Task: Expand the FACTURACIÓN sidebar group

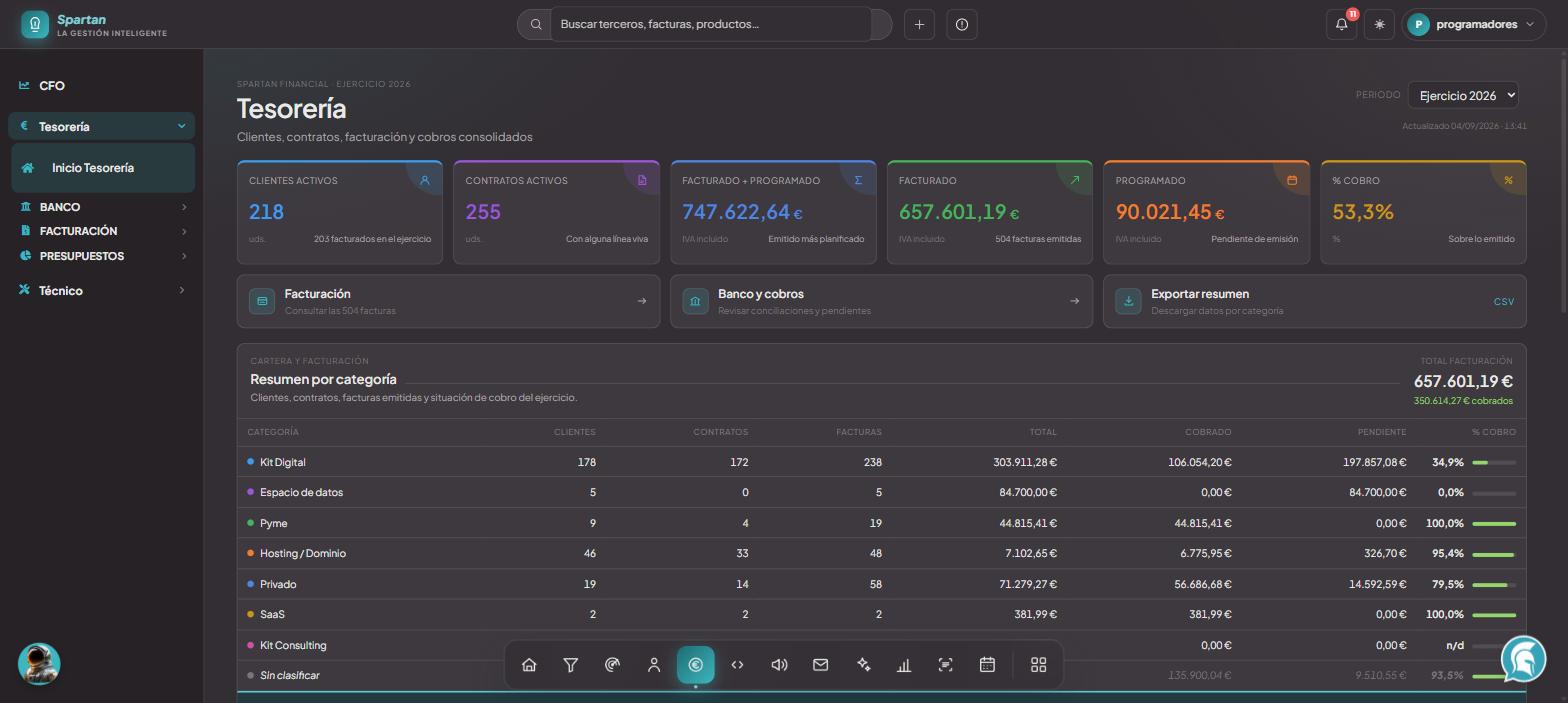Action: point(102,231)
